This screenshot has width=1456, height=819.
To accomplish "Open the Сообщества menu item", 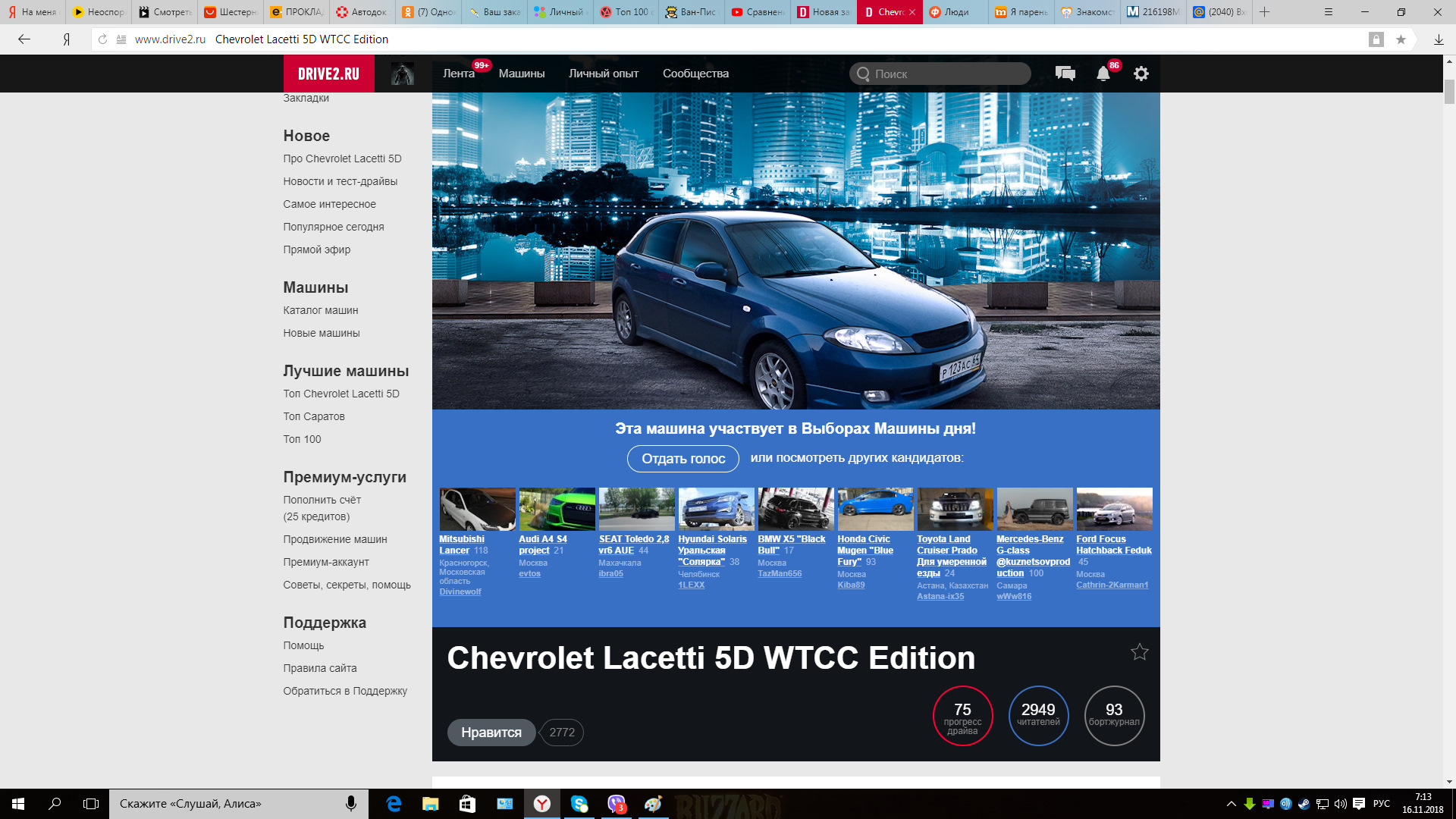I will pos(695,74).
